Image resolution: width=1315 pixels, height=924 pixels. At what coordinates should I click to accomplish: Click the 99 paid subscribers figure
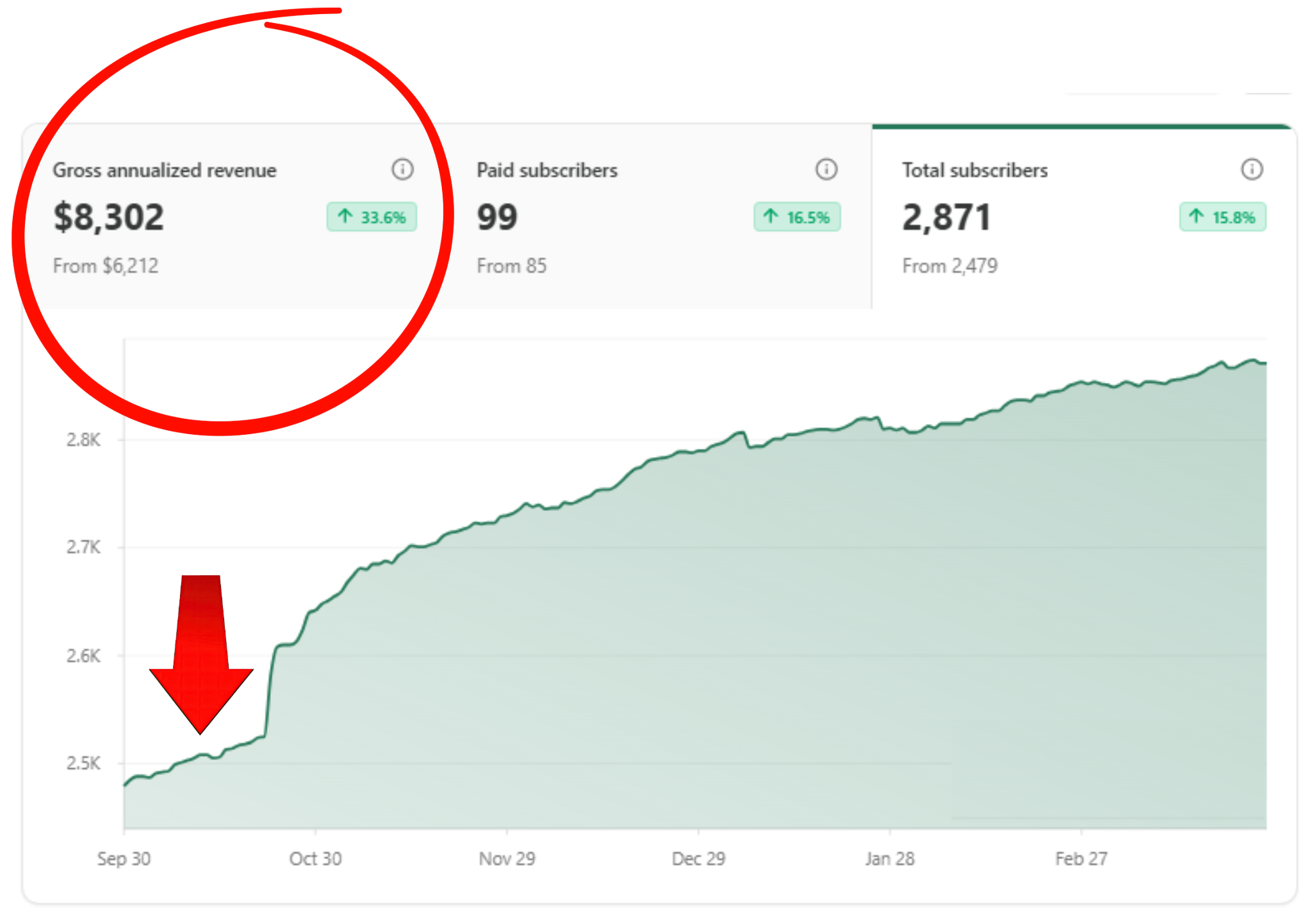click(x=497, y=217)
